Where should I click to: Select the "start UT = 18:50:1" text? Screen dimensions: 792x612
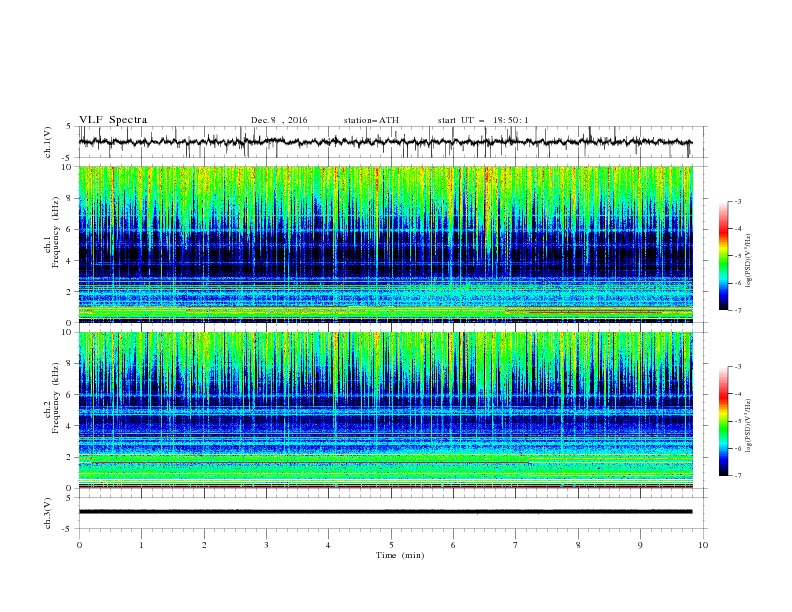coord(483,120)
